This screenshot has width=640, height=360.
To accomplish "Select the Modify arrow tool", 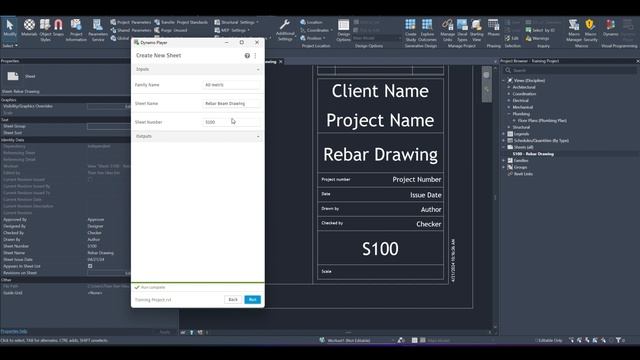I will coord(9,28).
